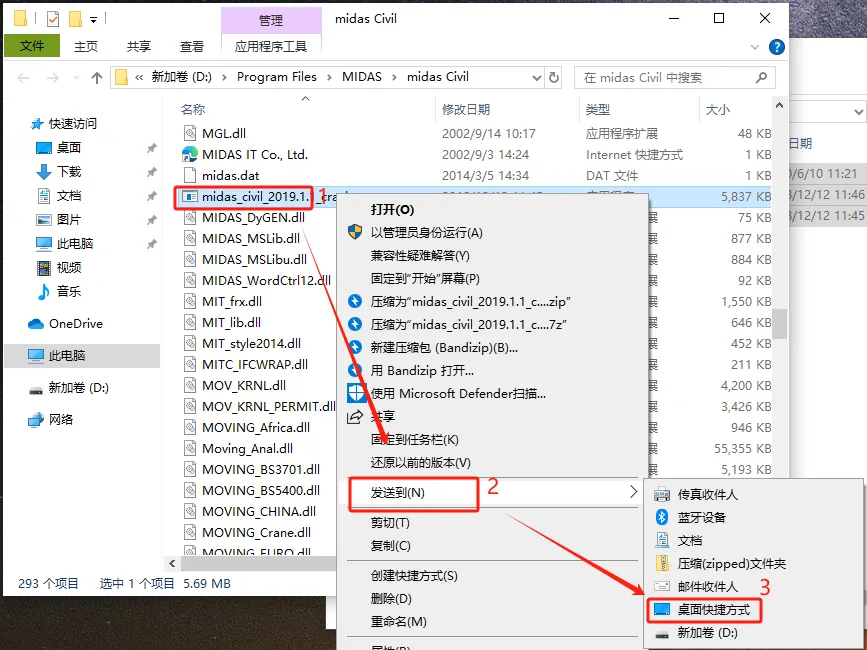Sort by Name (名称) column header
This screenshot has height=650, width=867.
pyautogui.click(x=193, y=109)
